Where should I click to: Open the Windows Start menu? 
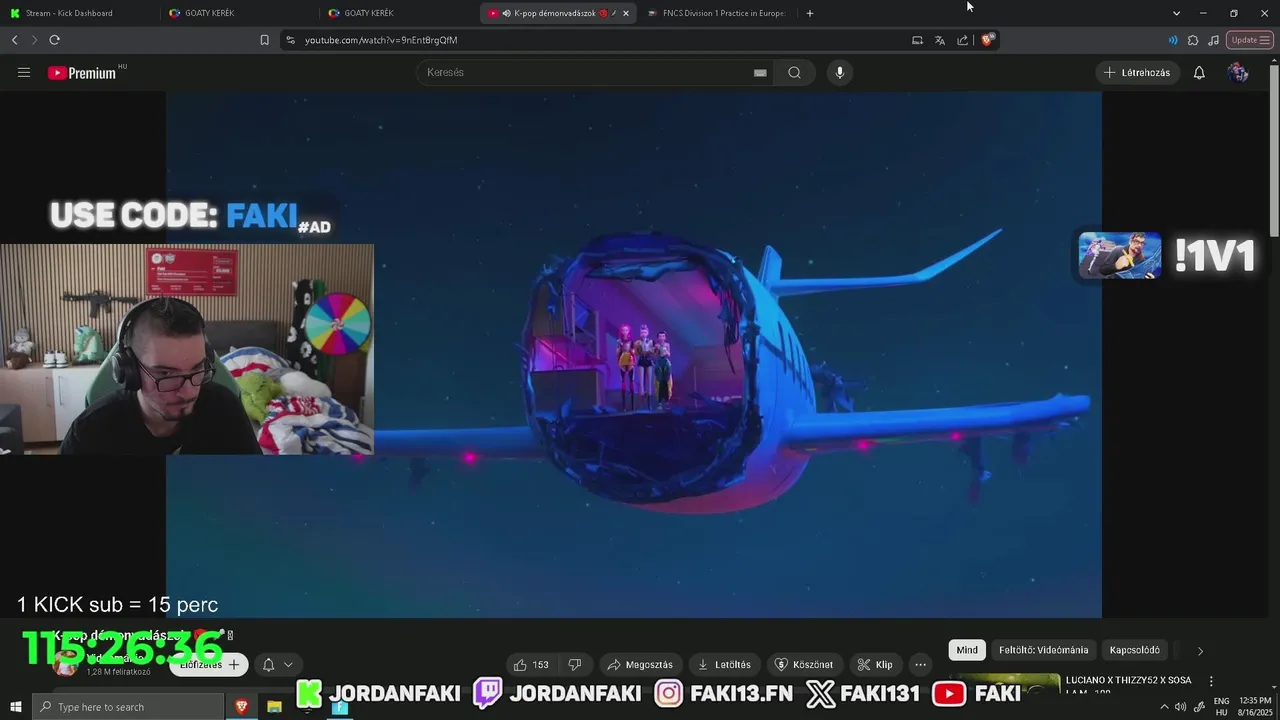(x=15, y=707)
